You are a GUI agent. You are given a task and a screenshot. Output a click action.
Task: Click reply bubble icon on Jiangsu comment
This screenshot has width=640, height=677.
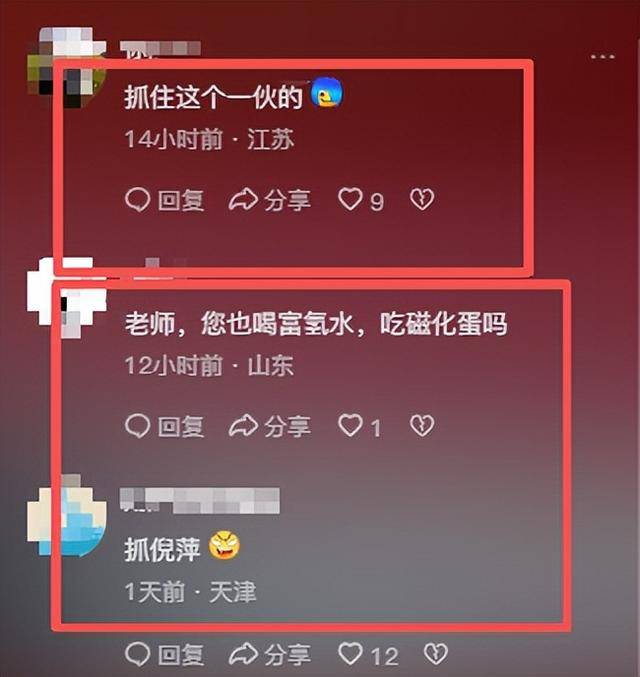(x=137, y=200)
